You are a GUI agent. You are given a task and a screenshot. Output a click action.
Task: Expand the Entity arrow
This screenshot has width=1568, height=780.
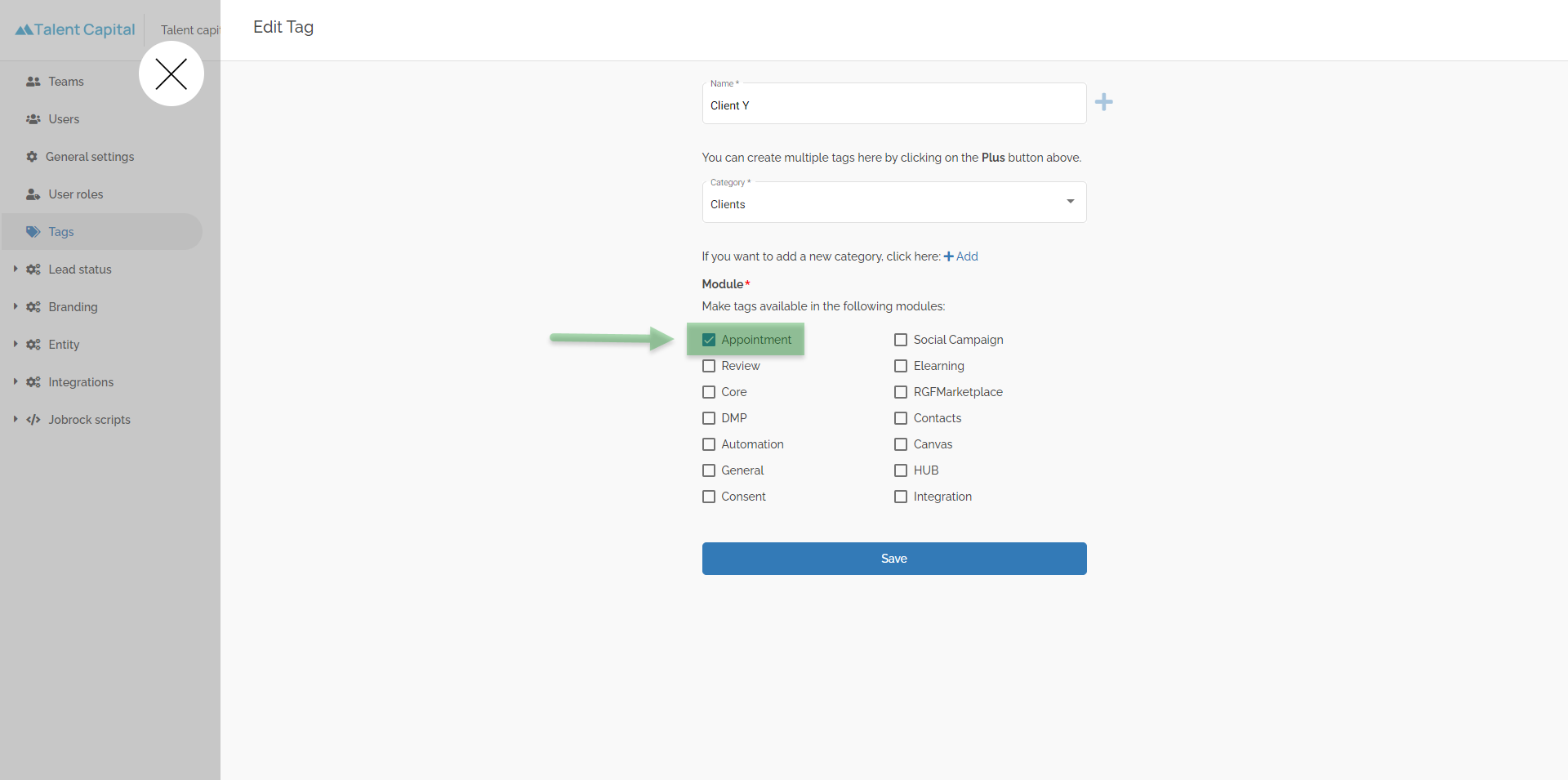(x=16, y=344)
